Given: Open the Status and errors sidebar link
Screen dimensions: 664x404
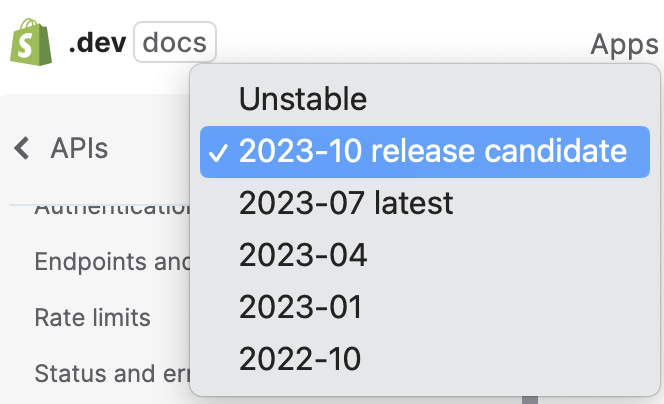Looking at the screenshot, I should pos(110,374).
